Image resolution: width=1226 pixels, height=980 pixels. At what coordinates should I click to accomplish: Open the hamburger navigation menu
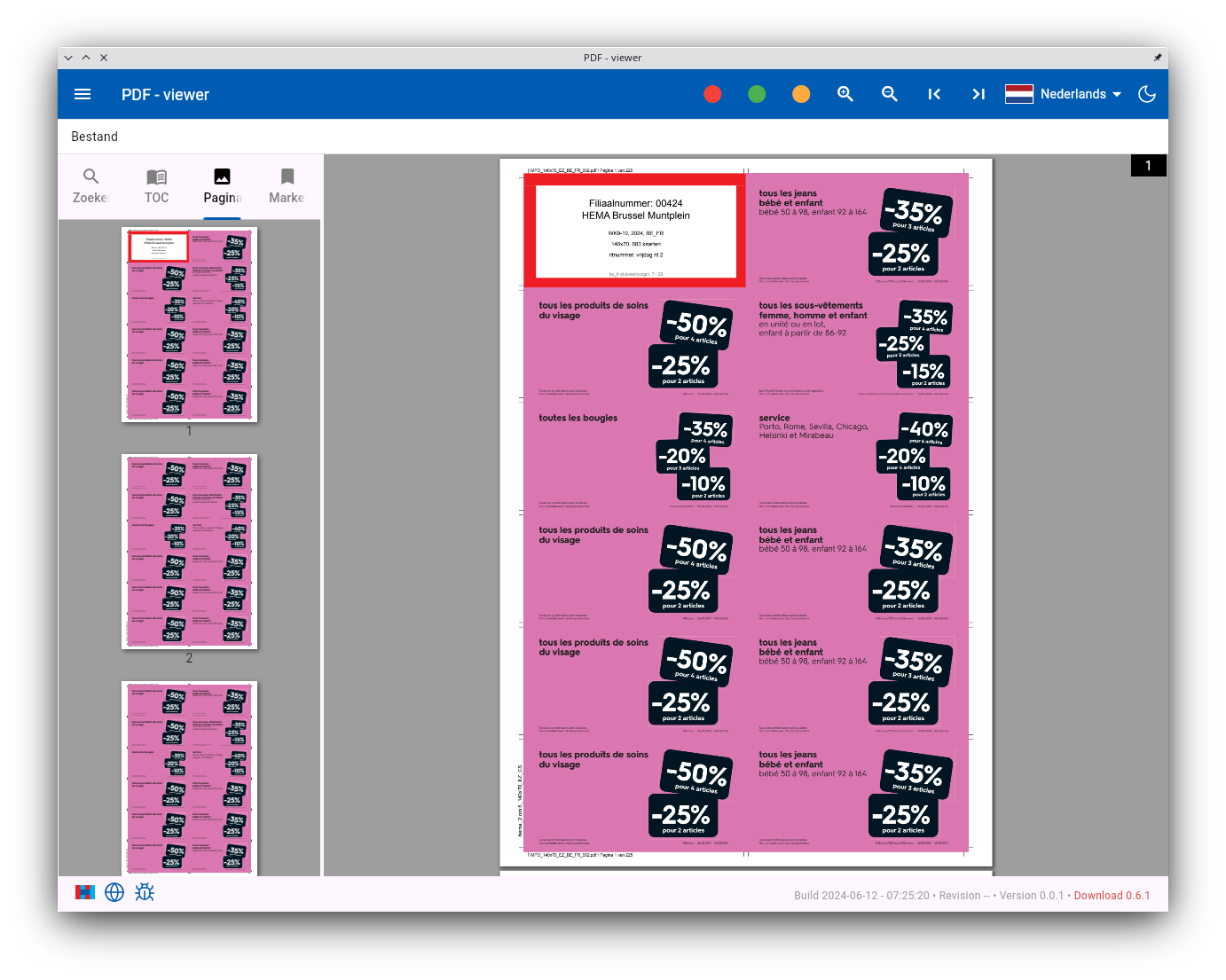pos(83,94)
